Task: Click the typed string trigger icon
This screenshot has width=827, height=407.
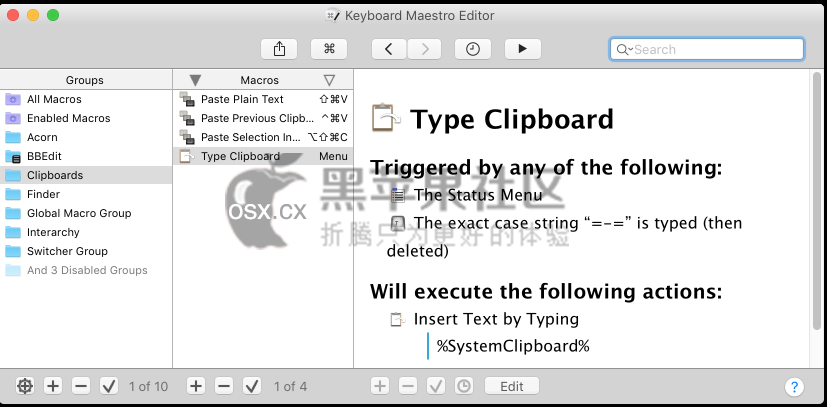Action: pos(398,223)
